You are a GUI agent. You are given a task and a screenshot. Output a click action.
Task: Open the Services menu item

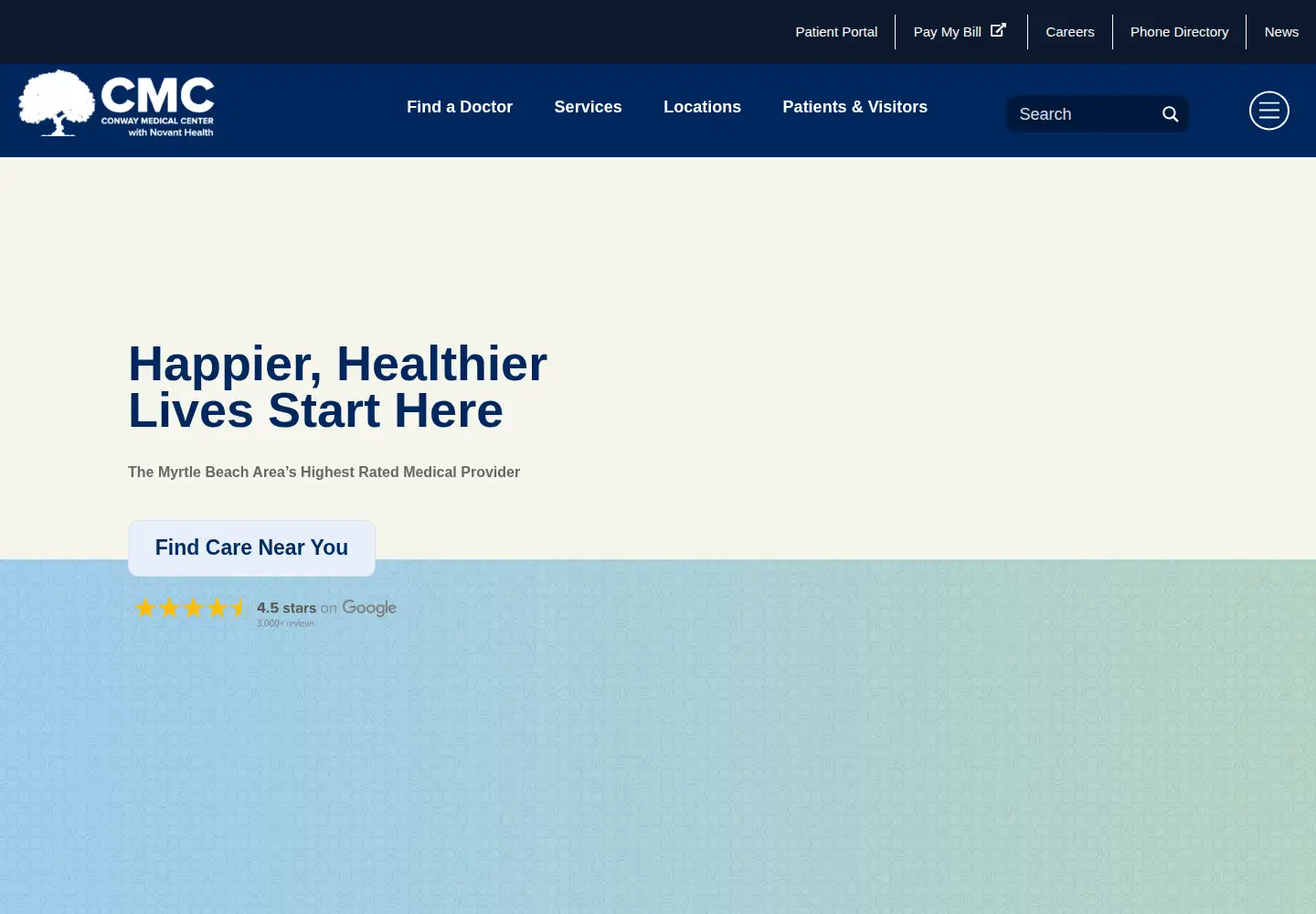(588, 107)
